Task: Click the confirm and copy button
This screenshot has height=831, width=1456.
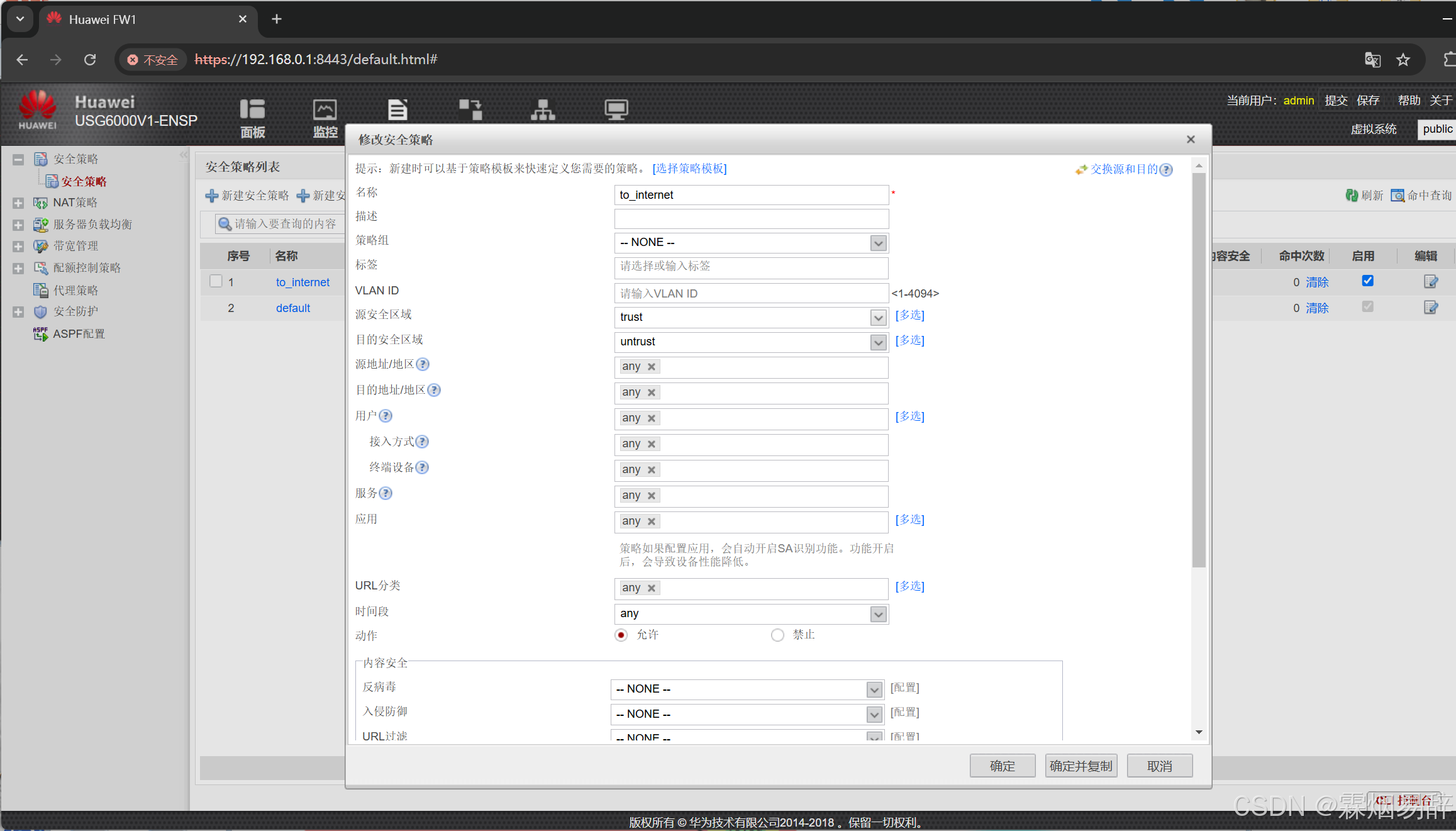Action: [x=1081, y=766]
